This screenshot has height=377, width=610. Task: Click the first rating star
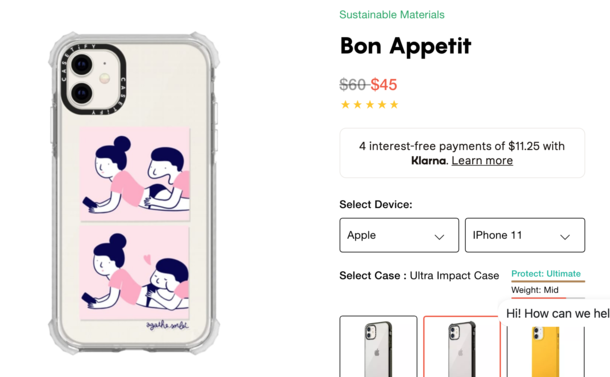tap(345, 104)
